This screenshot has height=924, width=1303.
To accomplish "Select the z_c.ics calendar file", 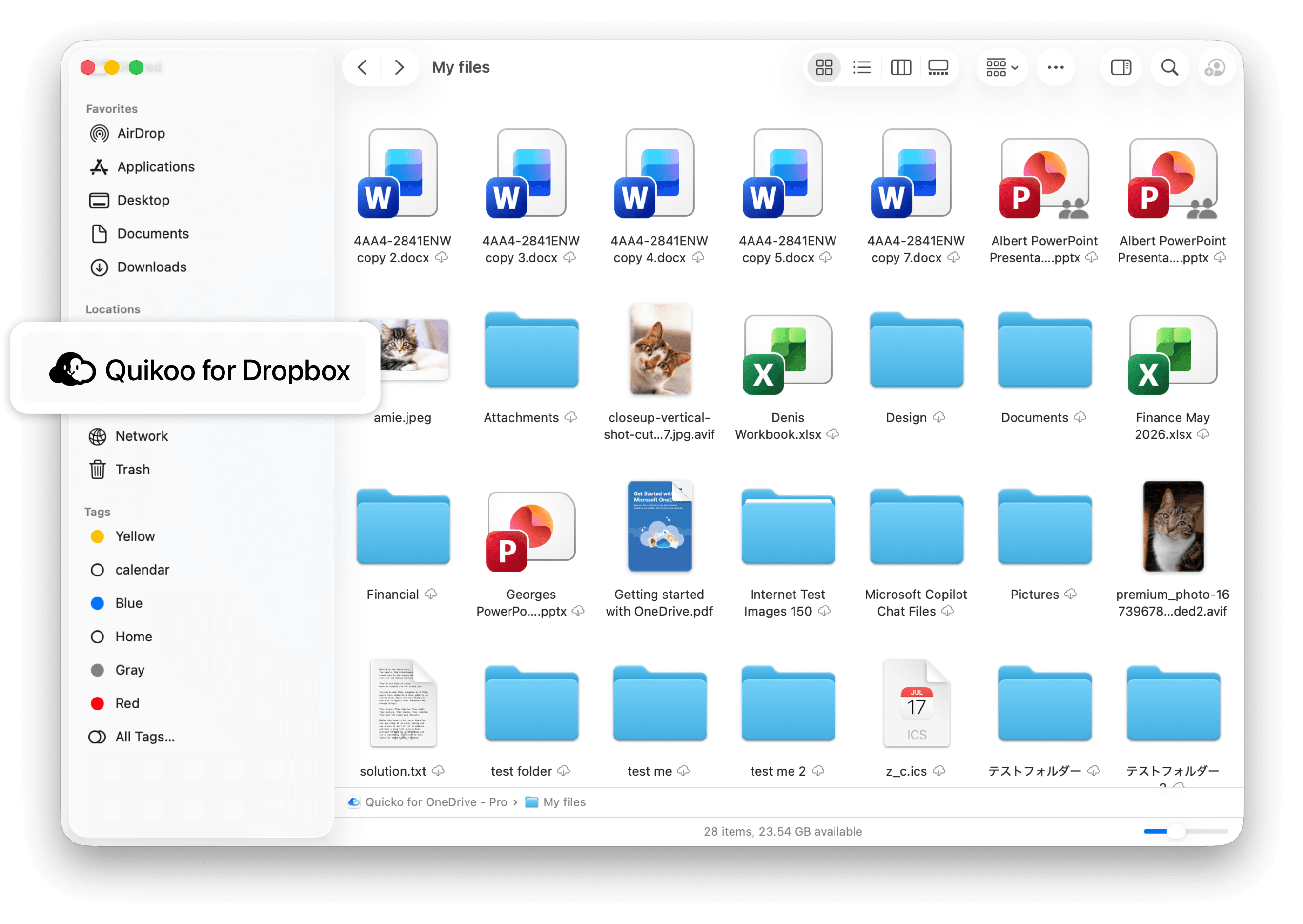I will pos(917,704).
